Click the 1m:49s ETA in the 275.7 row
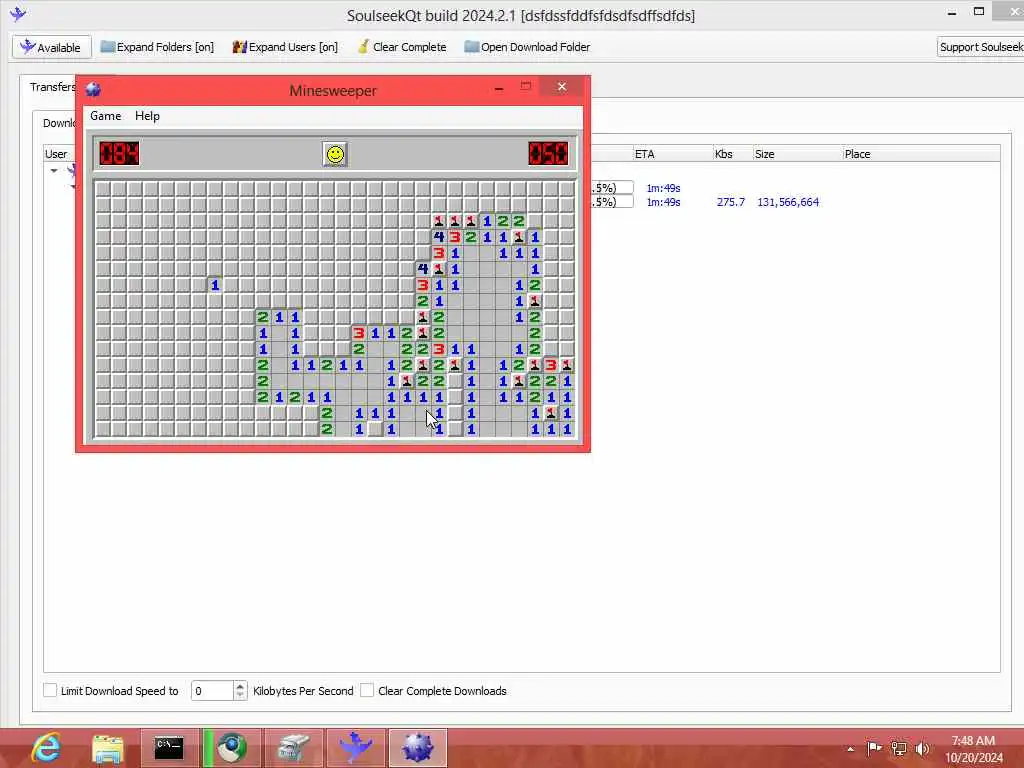This screenshot has width=1024, height=768. [x=664, y=202]
